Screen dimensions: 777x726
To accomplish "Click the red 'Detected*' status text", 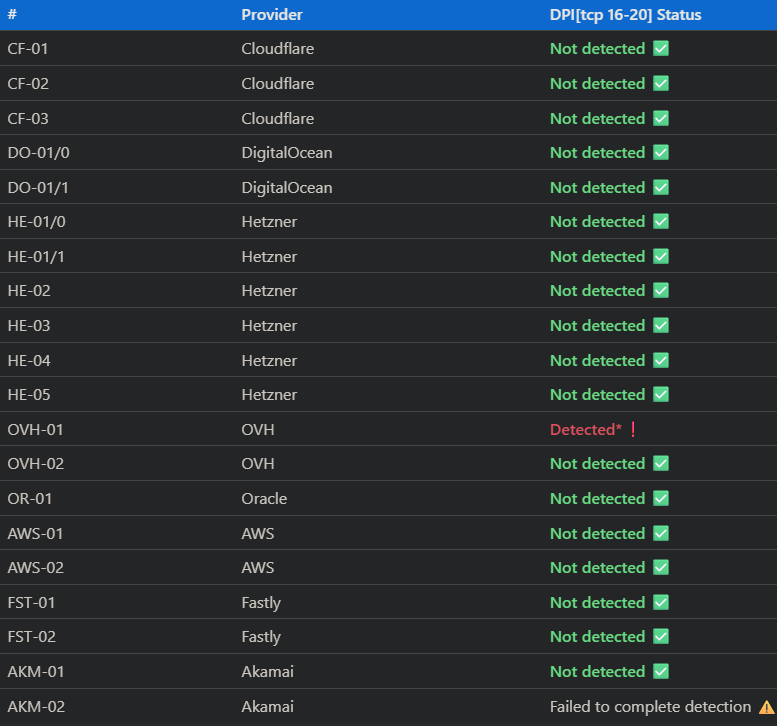I will 586,430.
